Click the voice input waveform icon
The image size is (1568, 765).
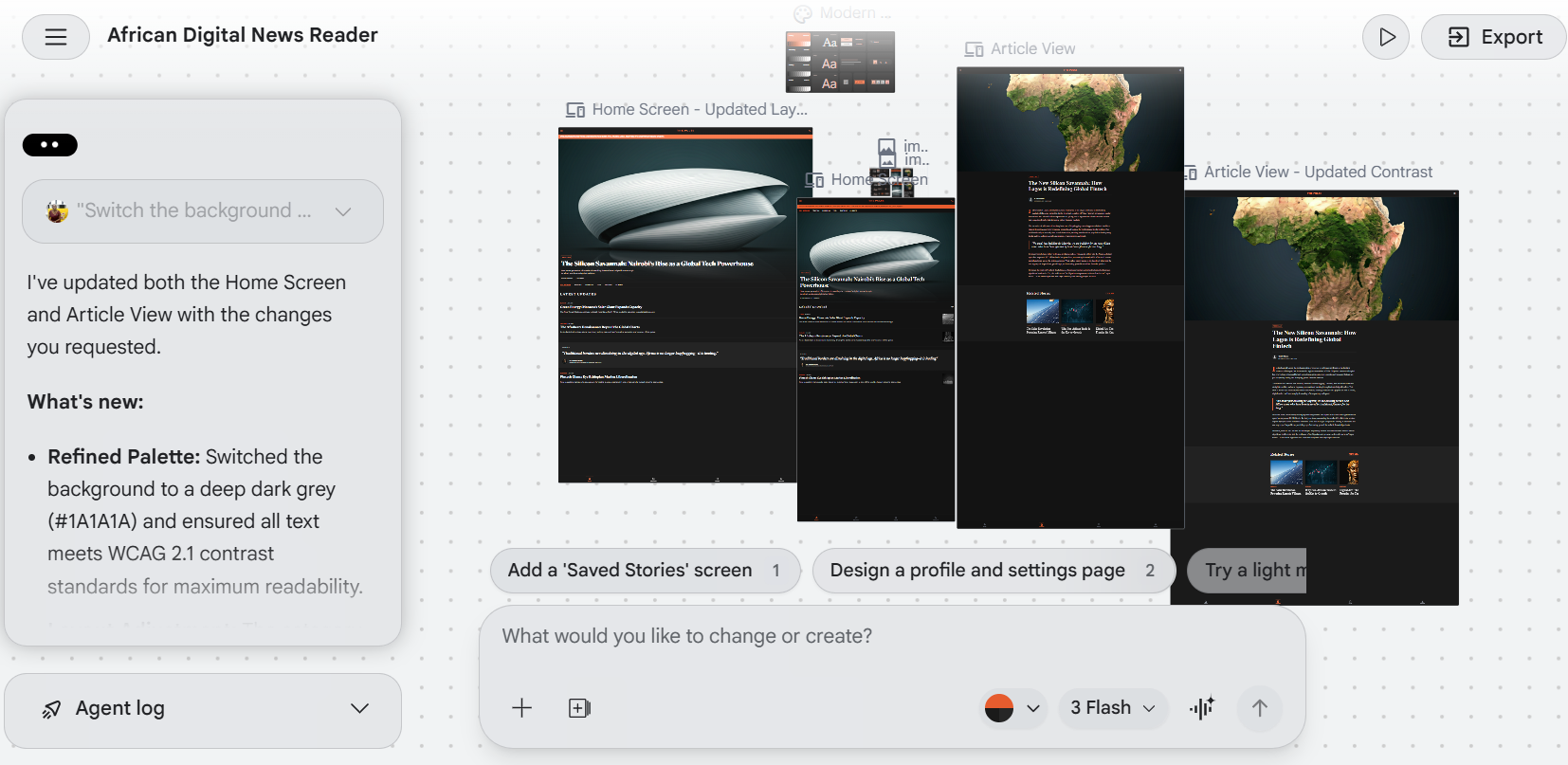[1202, 708]
